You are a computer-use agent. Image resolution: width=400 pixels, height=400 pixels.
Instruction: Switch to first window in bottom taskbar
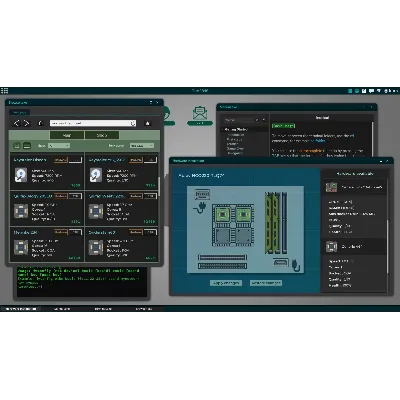coord(21,309)
